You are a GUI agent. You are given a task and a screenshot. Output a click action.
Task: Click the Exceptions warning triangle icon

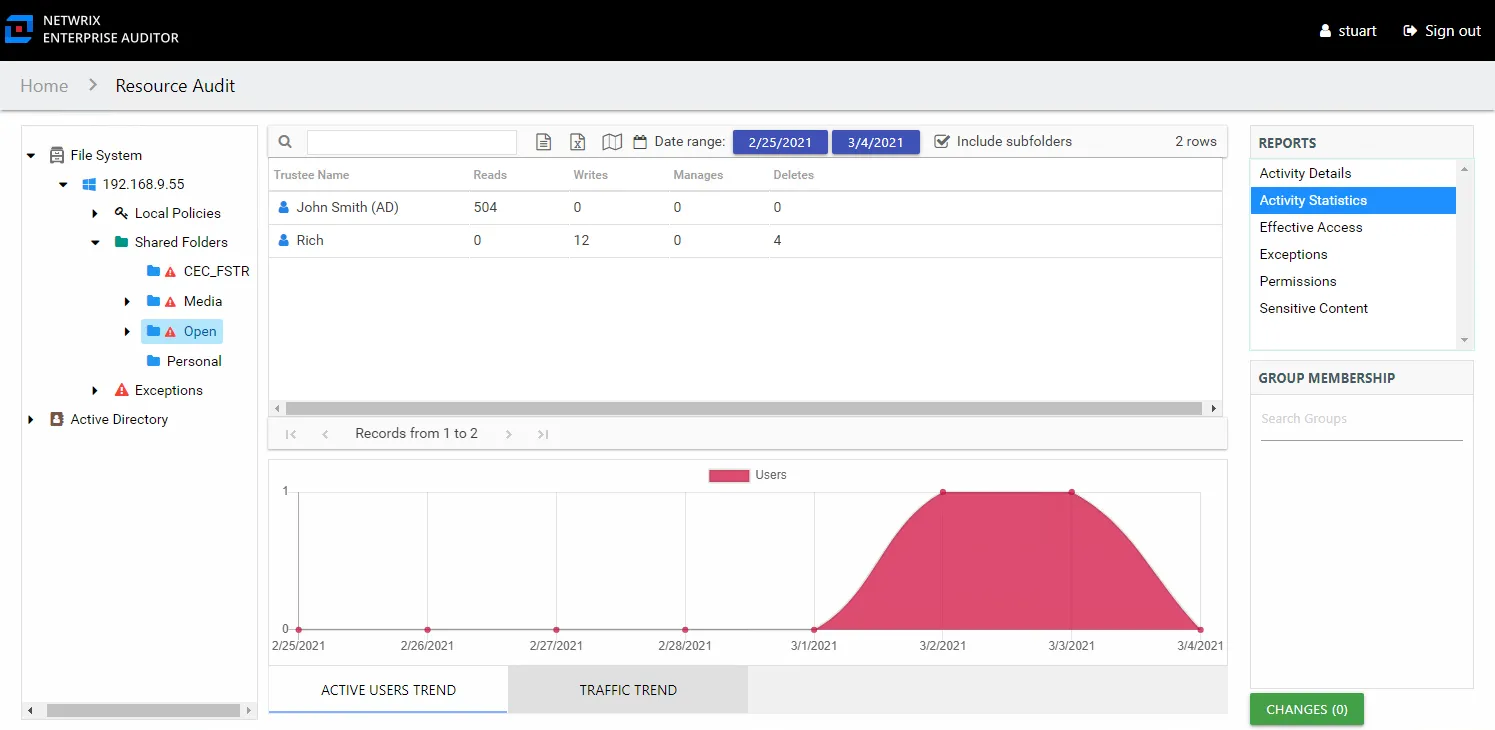(x=122, y=390)
